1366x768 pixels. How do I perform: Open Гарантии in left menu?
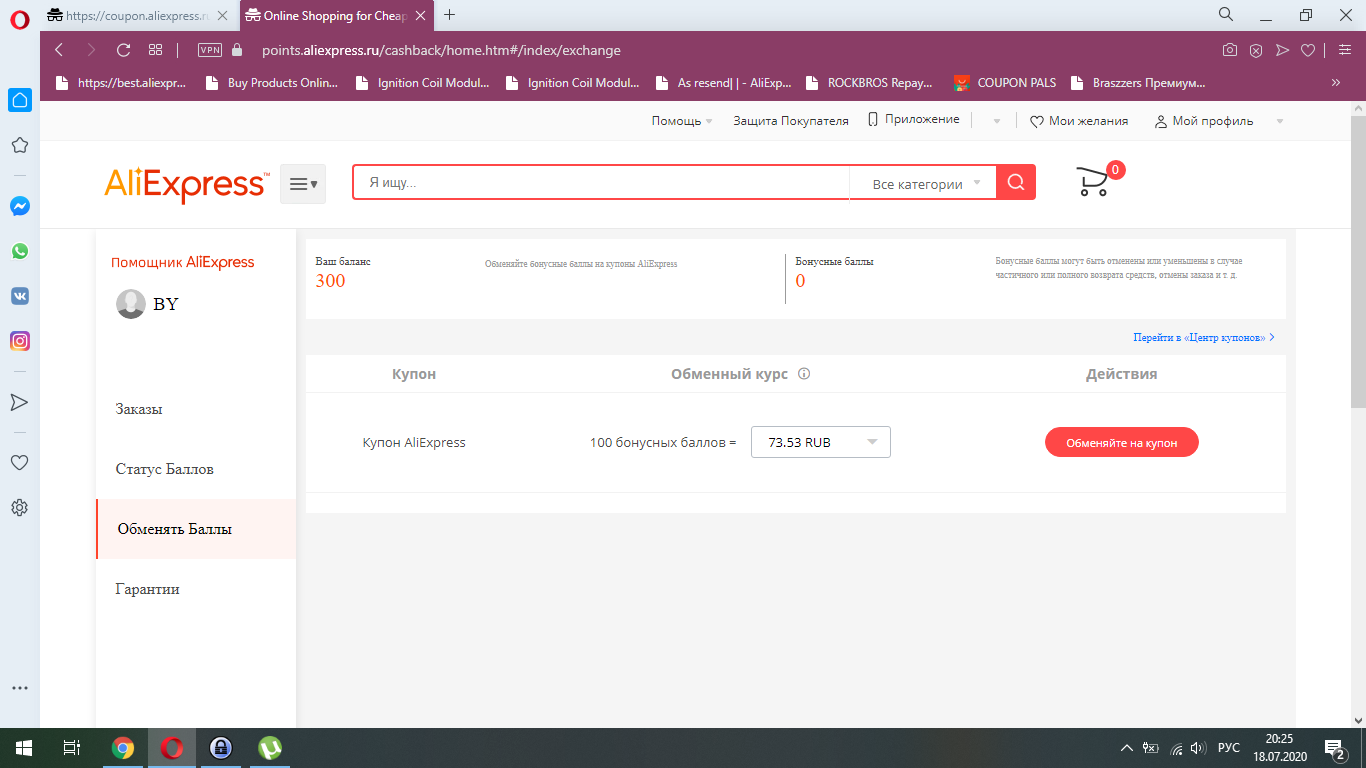click(148, 589)
